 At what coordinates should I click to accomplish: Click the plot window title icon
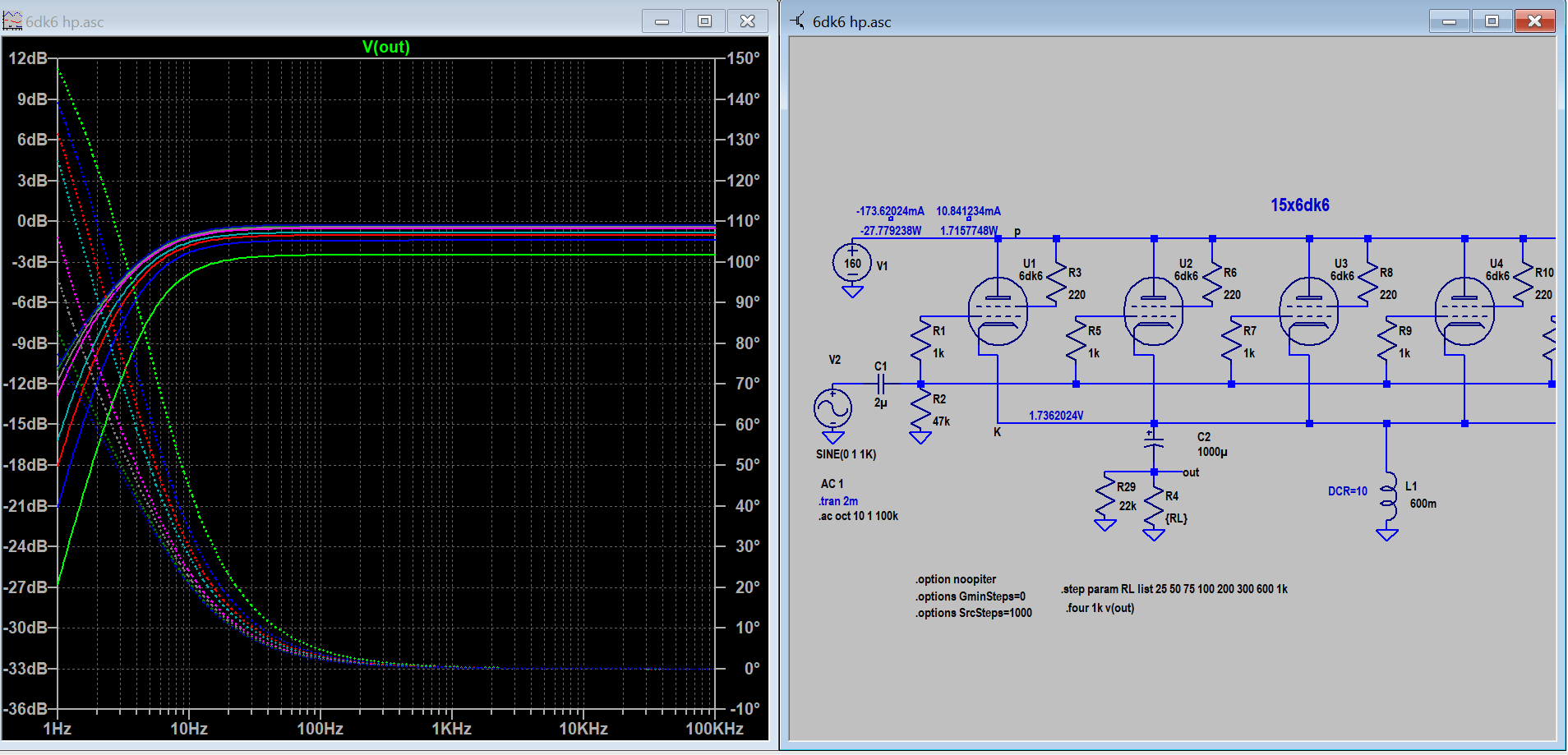[x=12, y=21]
